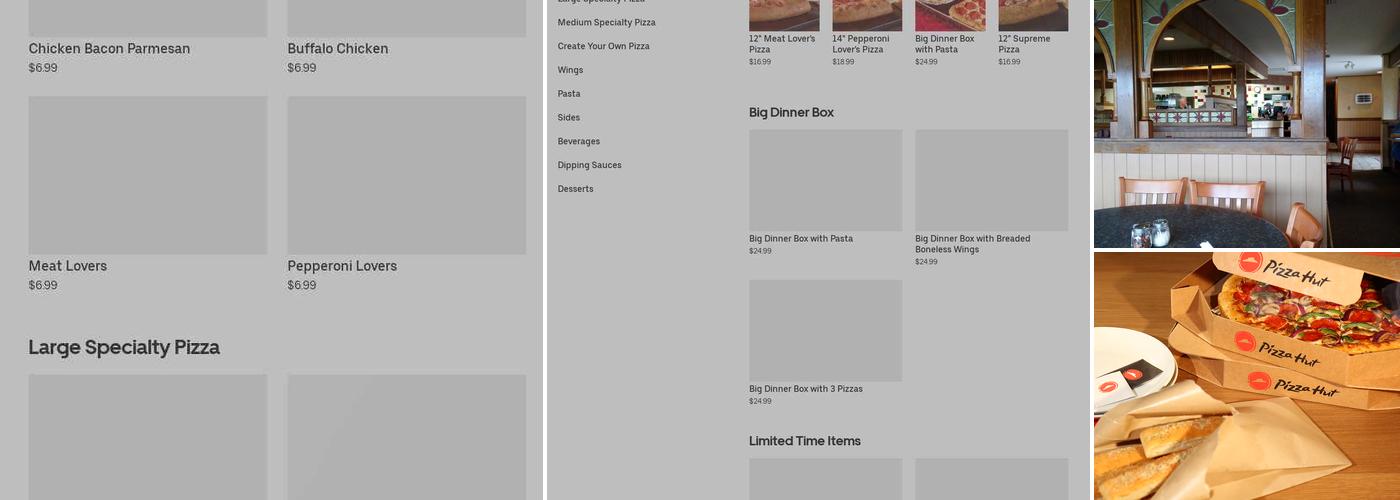Click the $6.99 price under Buffalo Chicken
Image resolution: width=1400 pixels, height=500 pixels.
[302, 68]
